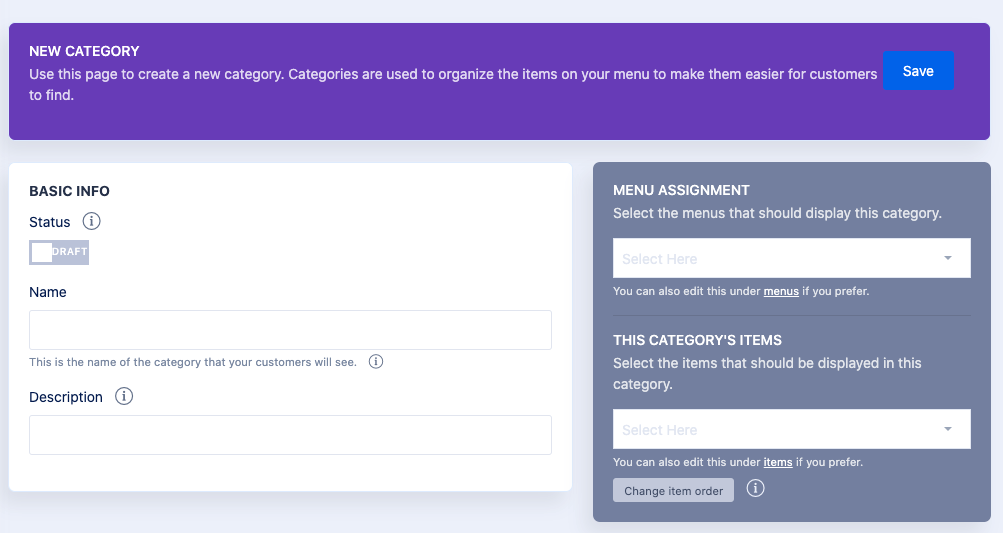Open the Category's Items 'Select Here' box
The height and width of the screenshot is (533, 1003).
click(x=780, y=430)
